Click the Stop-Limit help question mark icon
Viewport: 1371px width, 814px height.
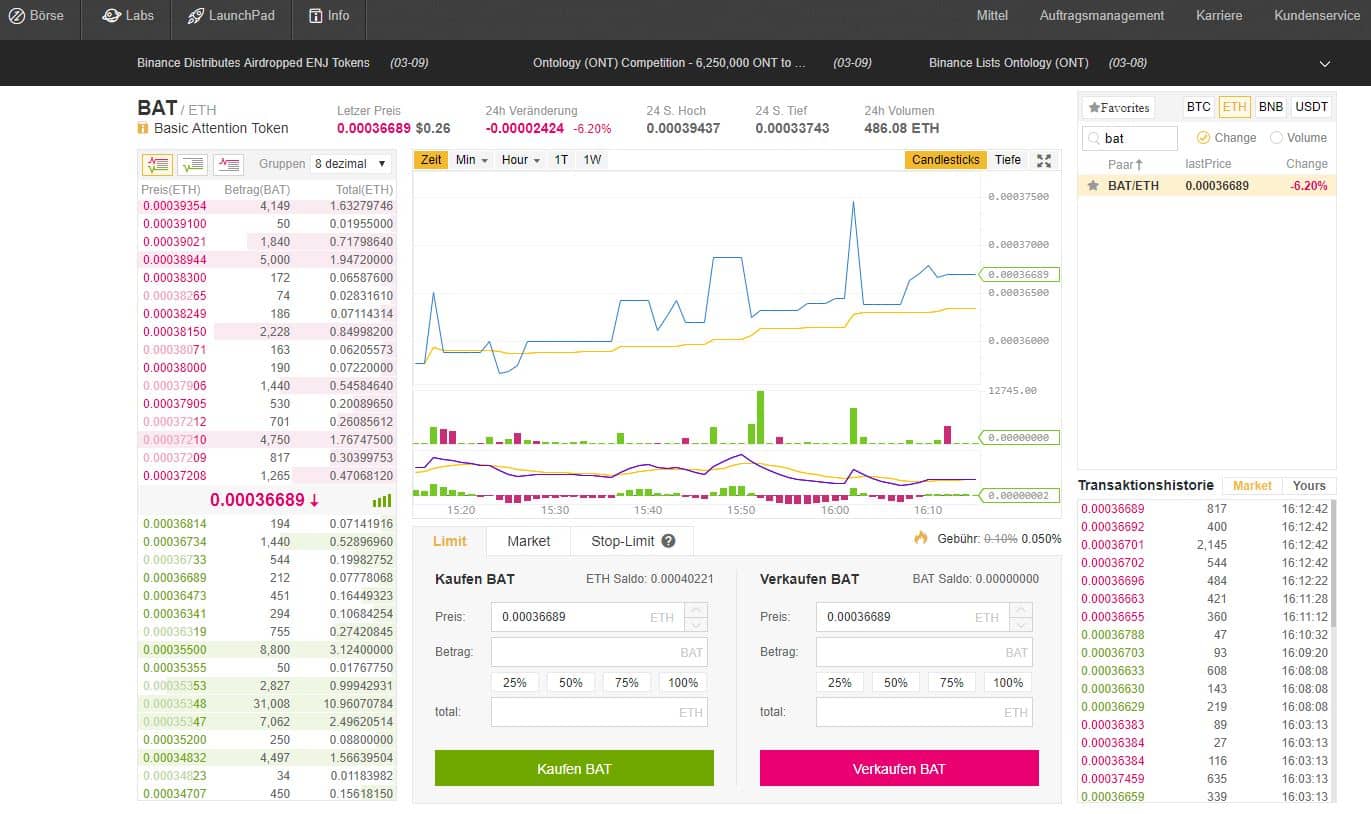point(669,541)
